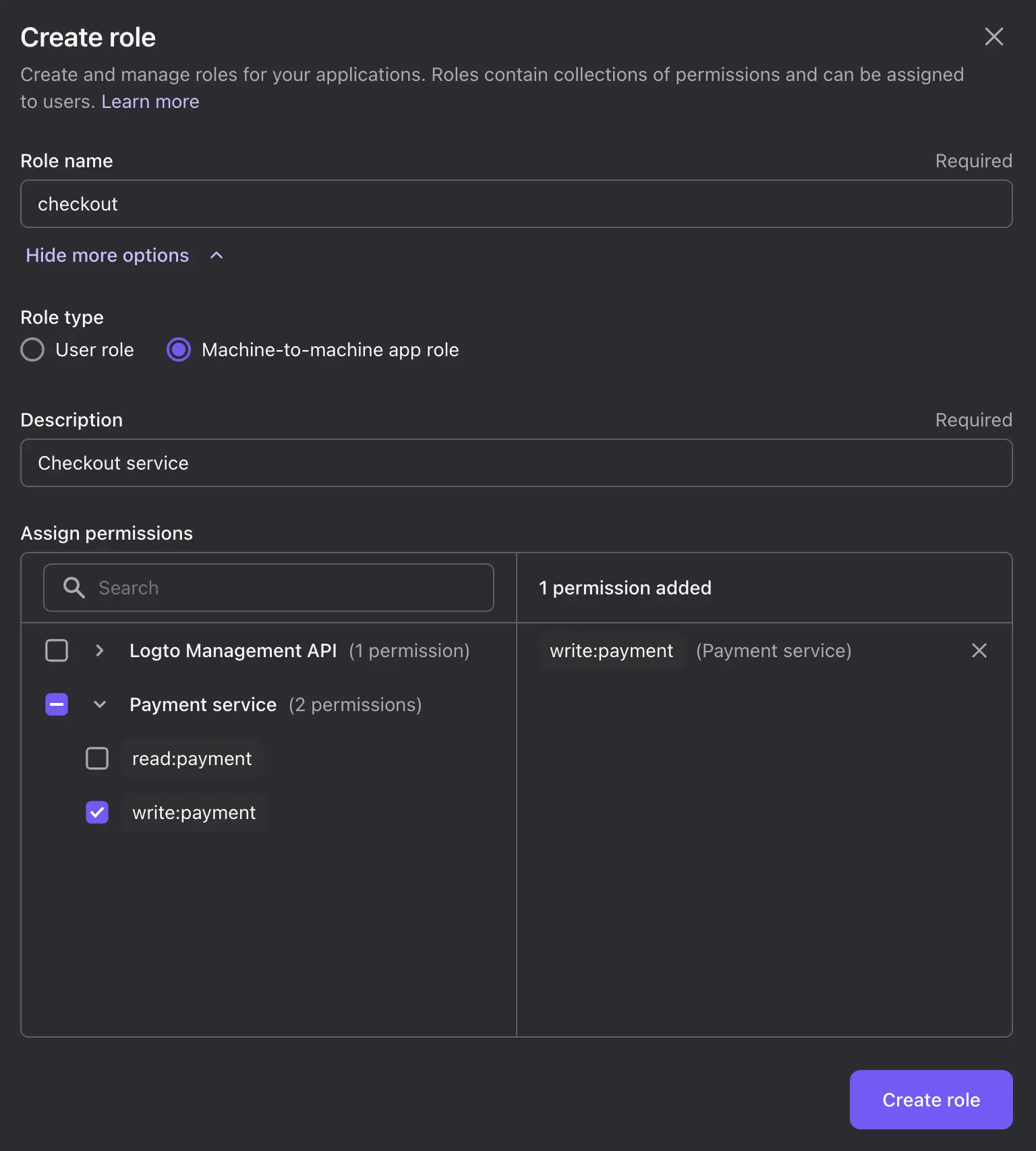Viewport: 1036px width, 1151px height.
Task: Click the Role name input field
Action: (516, 204)
